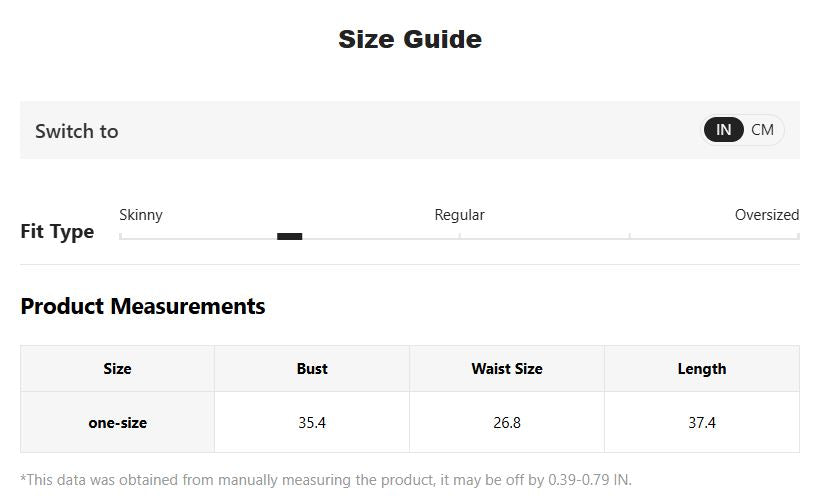Click the Waist Size column header
The width and height of the screenshot is (823, 499).
[507, 368]
